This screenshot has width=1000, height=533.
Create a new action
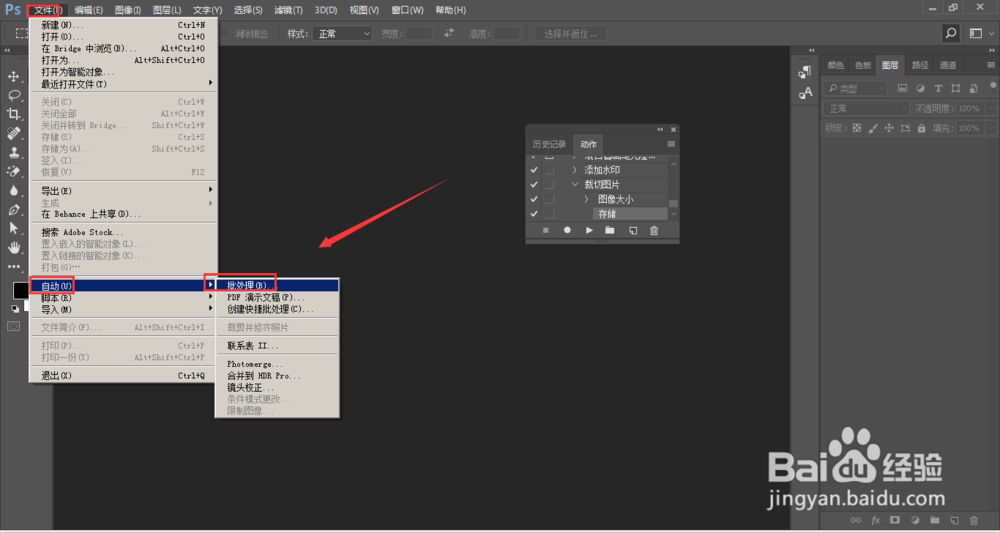(633, 231)
